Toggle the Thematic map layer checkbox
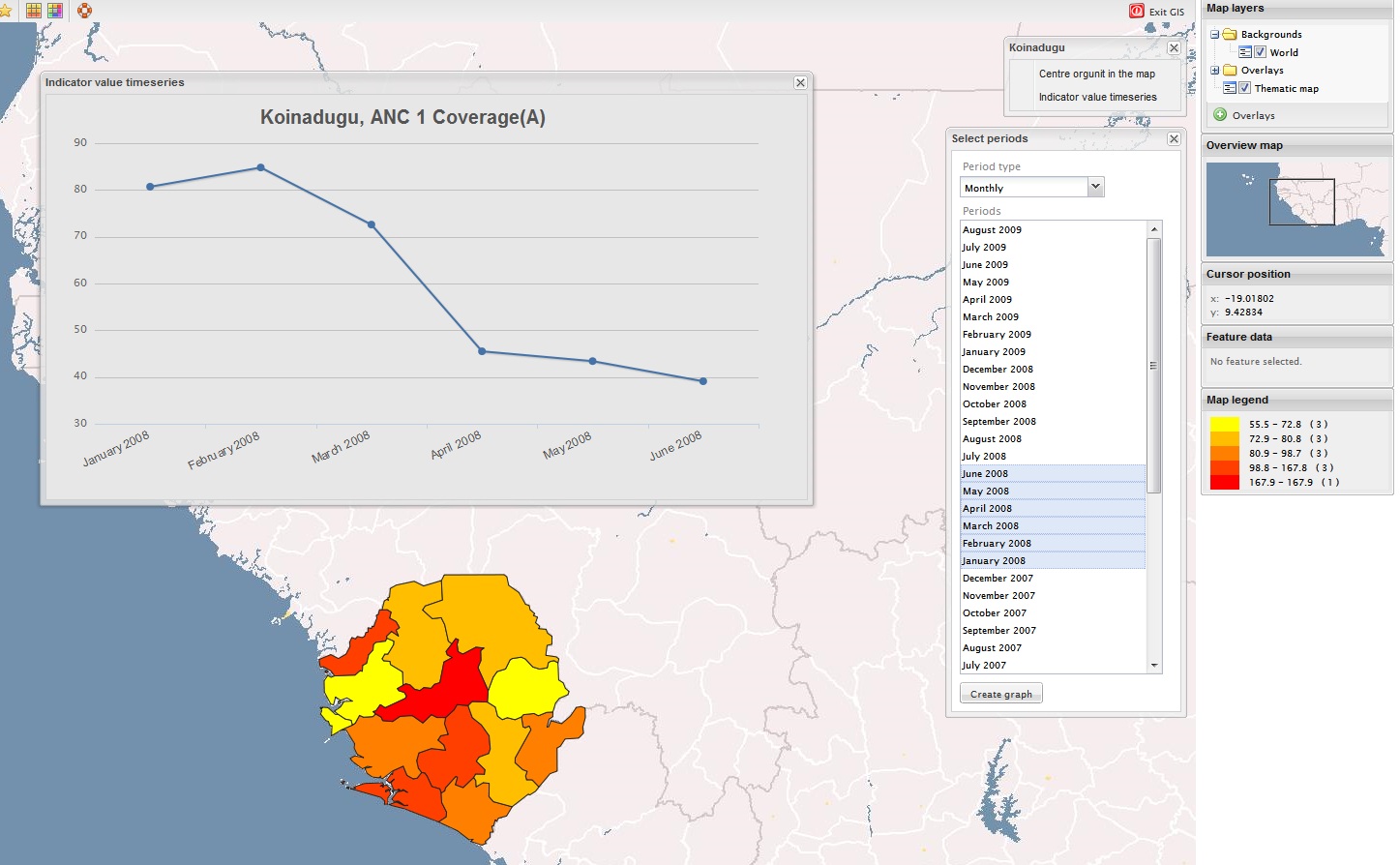This screenshot has width=1400, height=865. (x=1245, y=88)
